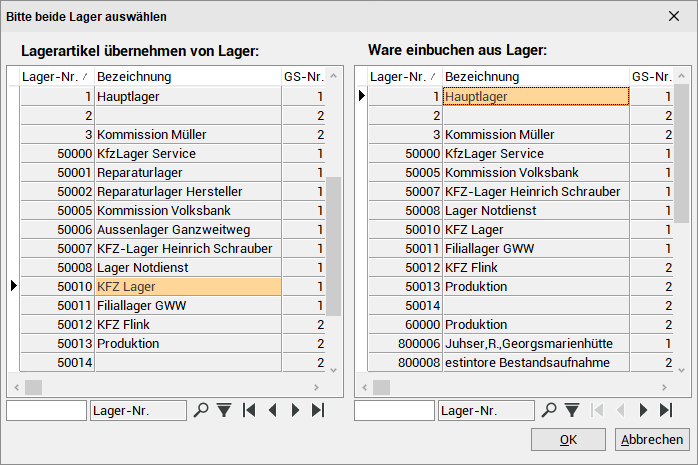Click the left table's horizontal scroll-left arrow
This screenshot has width=698, height=465.
pos(16,387)
